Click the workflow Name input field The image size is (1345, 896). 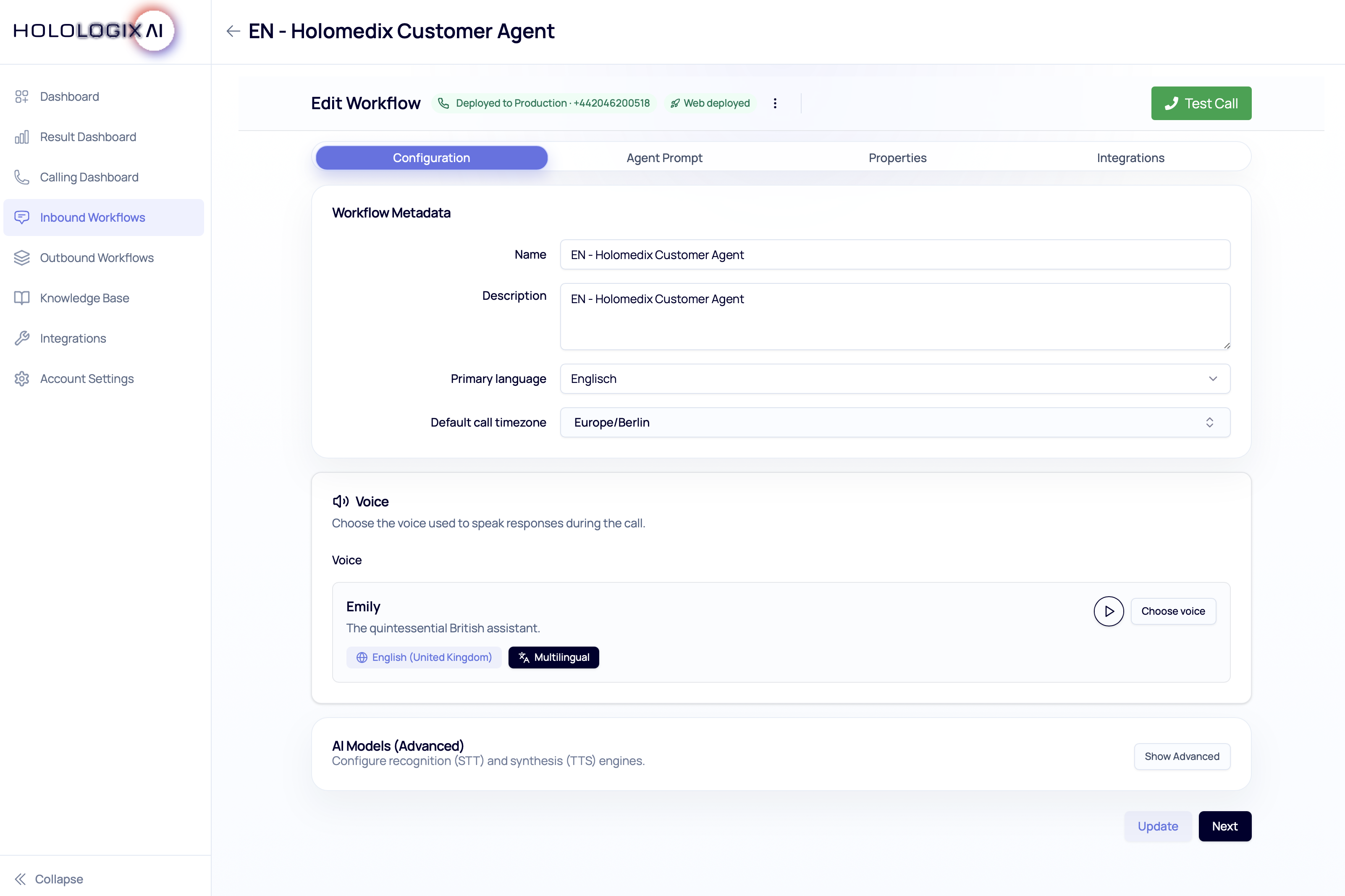(x=895, y=255)
